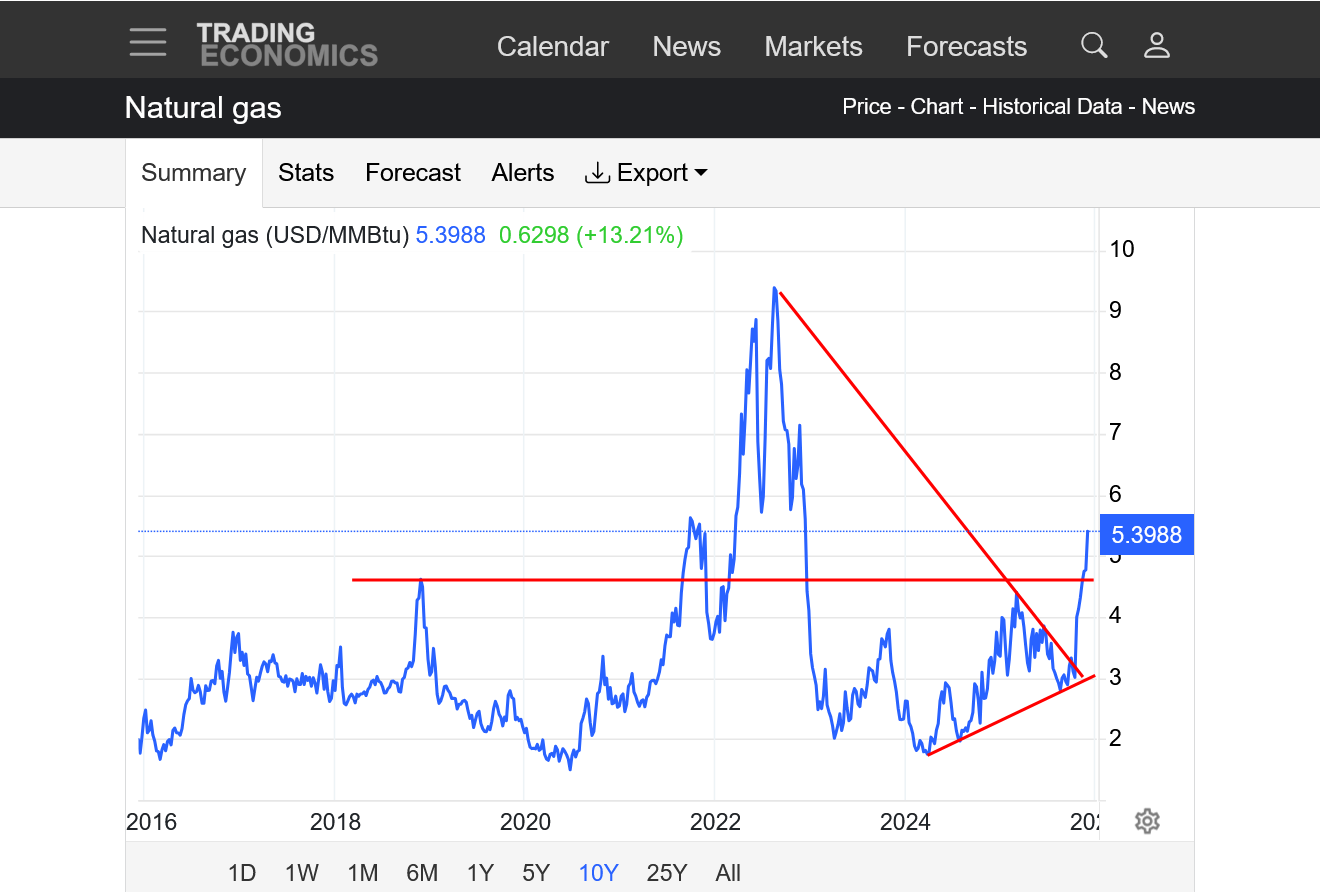Click the 2018 label on the x-axis
The image size is (1320, 892).
coord(335,822)
